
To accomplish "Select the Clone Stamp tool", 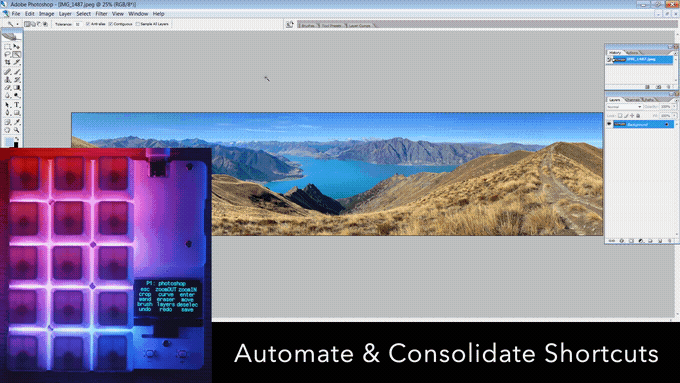I will pyautogui.click(x=7, y=80).
